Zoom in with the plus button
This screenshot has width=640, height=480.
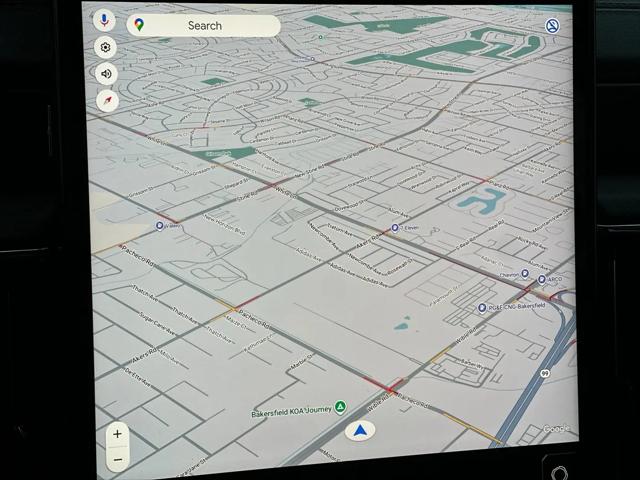117,434
